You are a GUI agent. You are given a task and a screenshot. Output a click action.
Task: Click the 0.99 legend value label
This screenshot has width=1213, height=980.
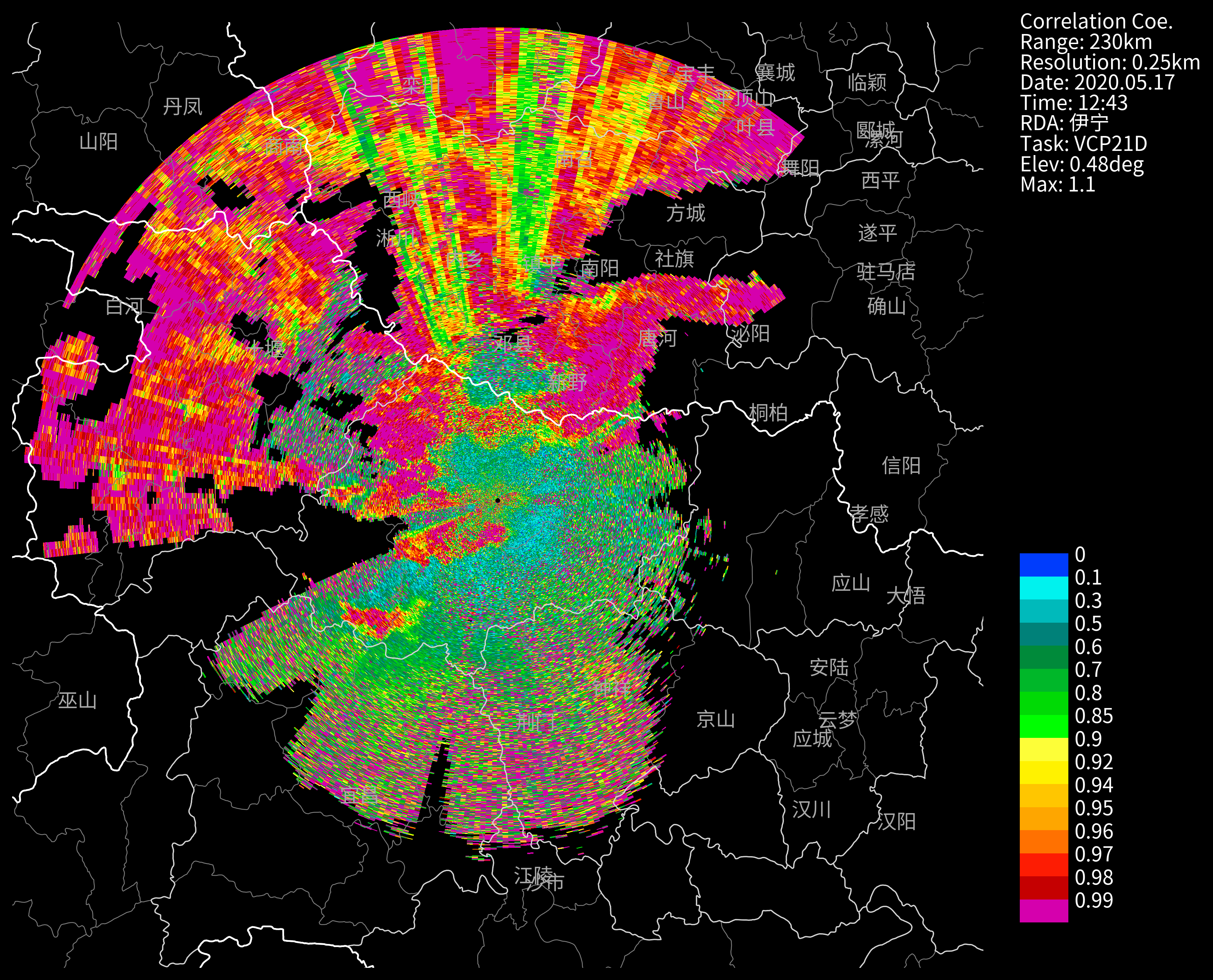click(x=1093, y=900)
